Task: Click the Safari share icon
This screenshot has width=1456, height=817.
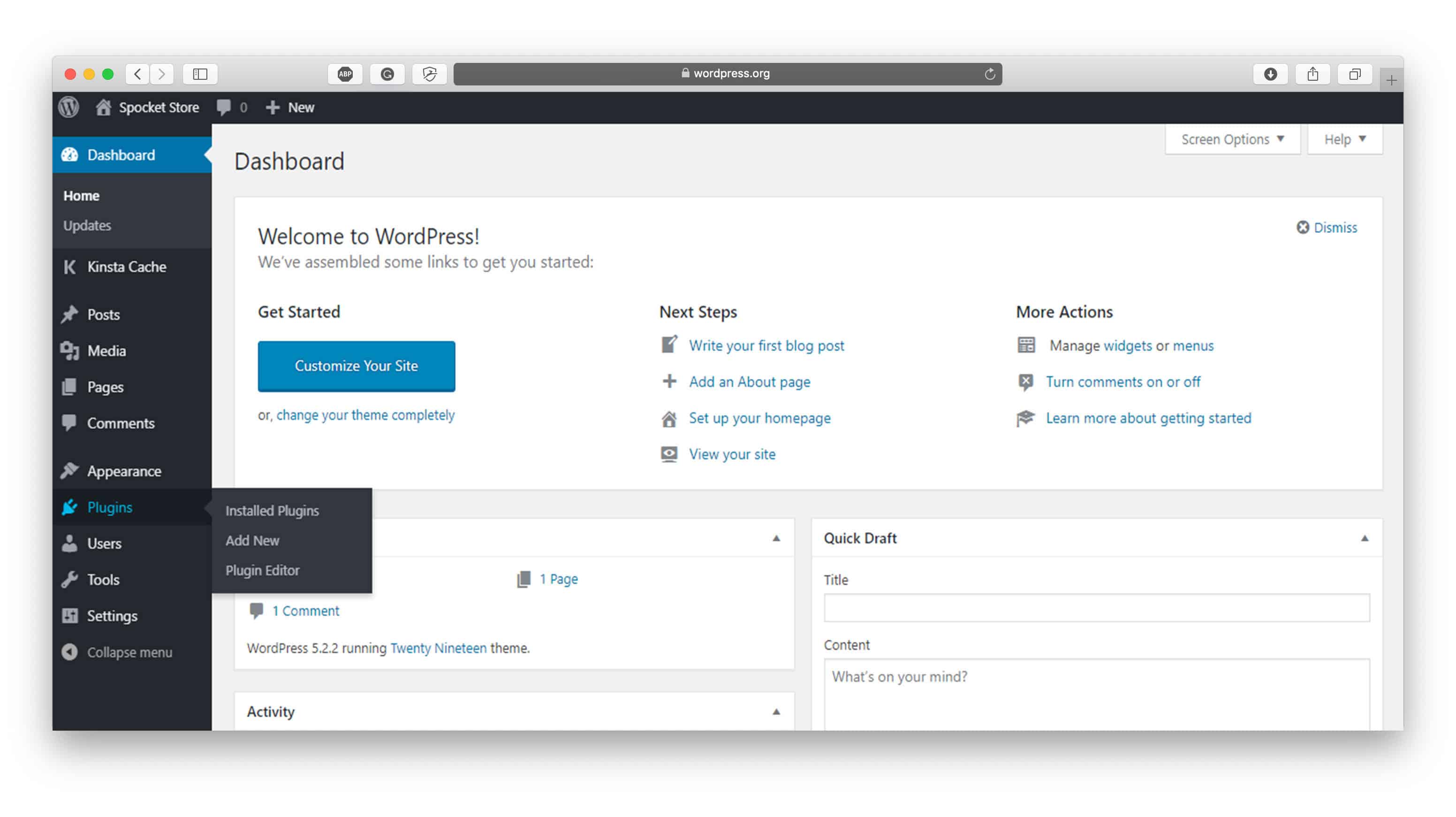Action: tap(1312, 74)
